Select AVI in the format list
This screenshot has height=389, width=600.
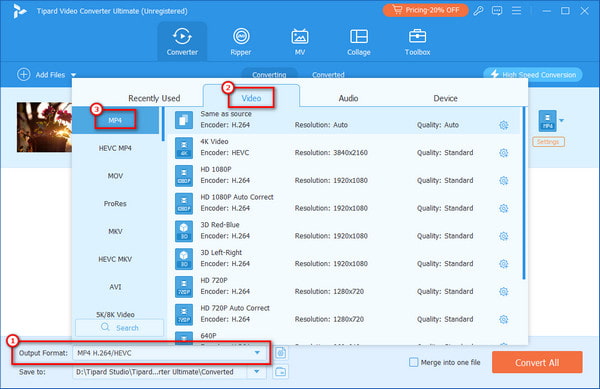point(115,287)
